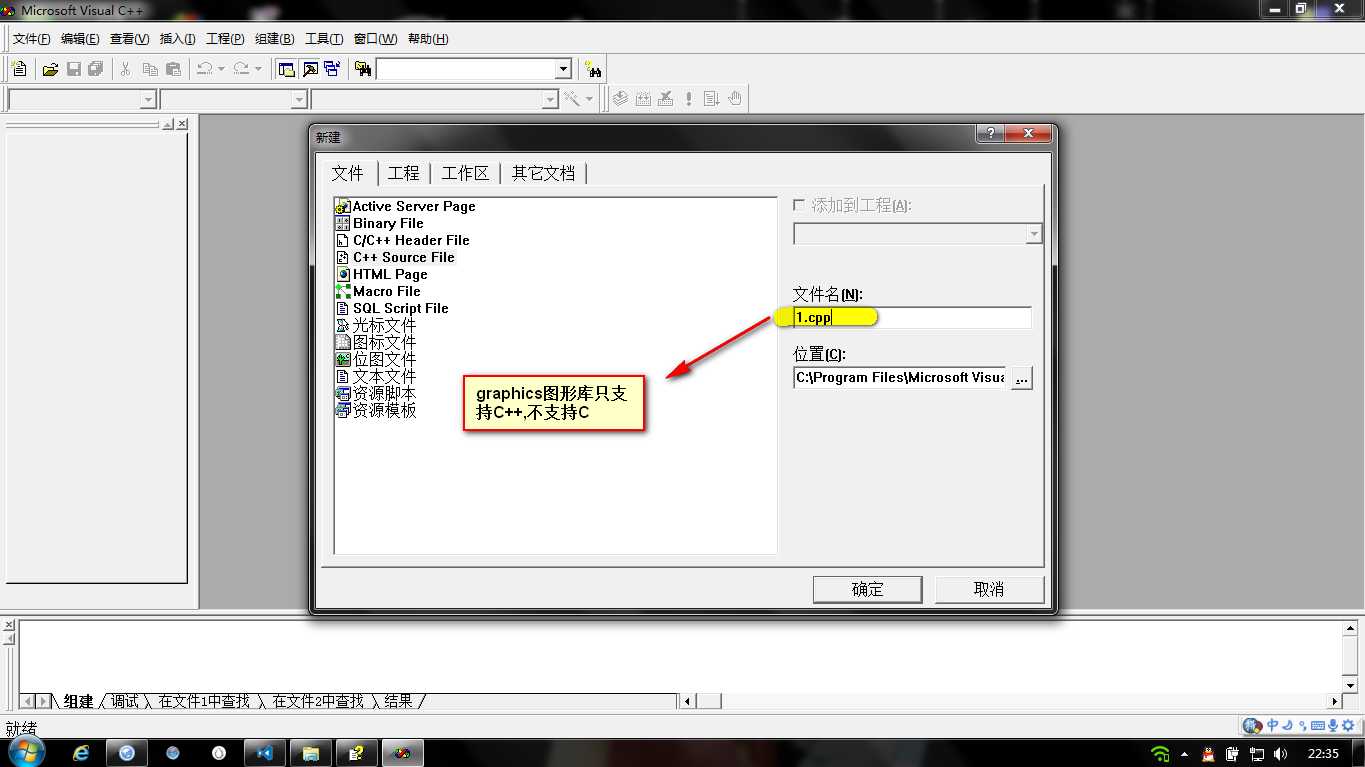Click the Build toolbar icon
Viewport: 1365px width, 767px height.
pos(643,99)
